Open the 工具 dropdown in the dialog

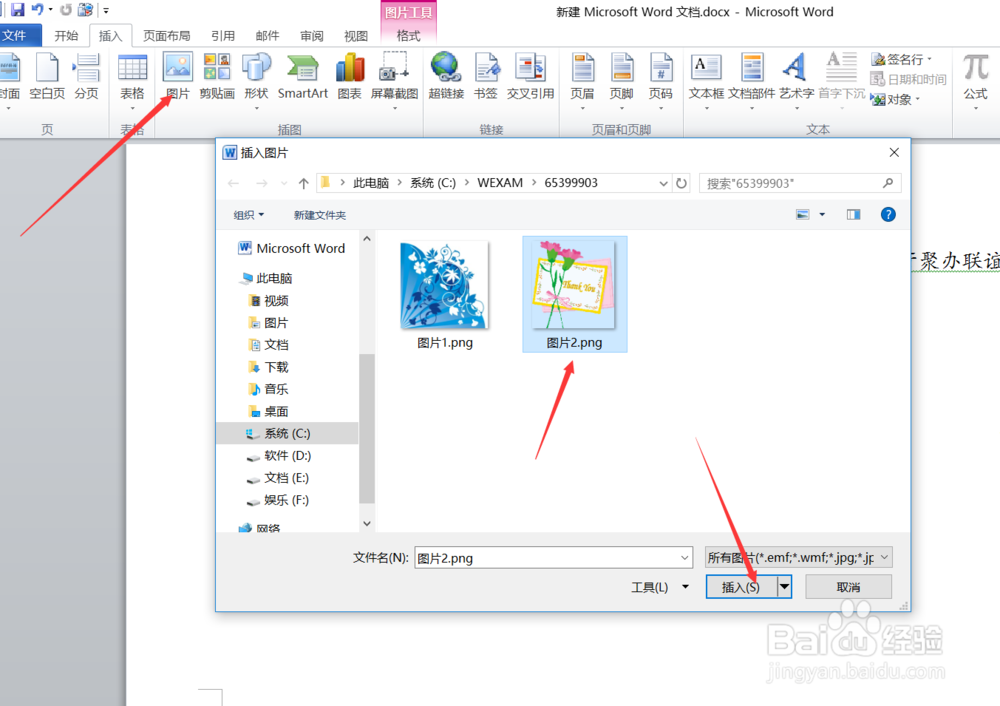click(658, 586)
